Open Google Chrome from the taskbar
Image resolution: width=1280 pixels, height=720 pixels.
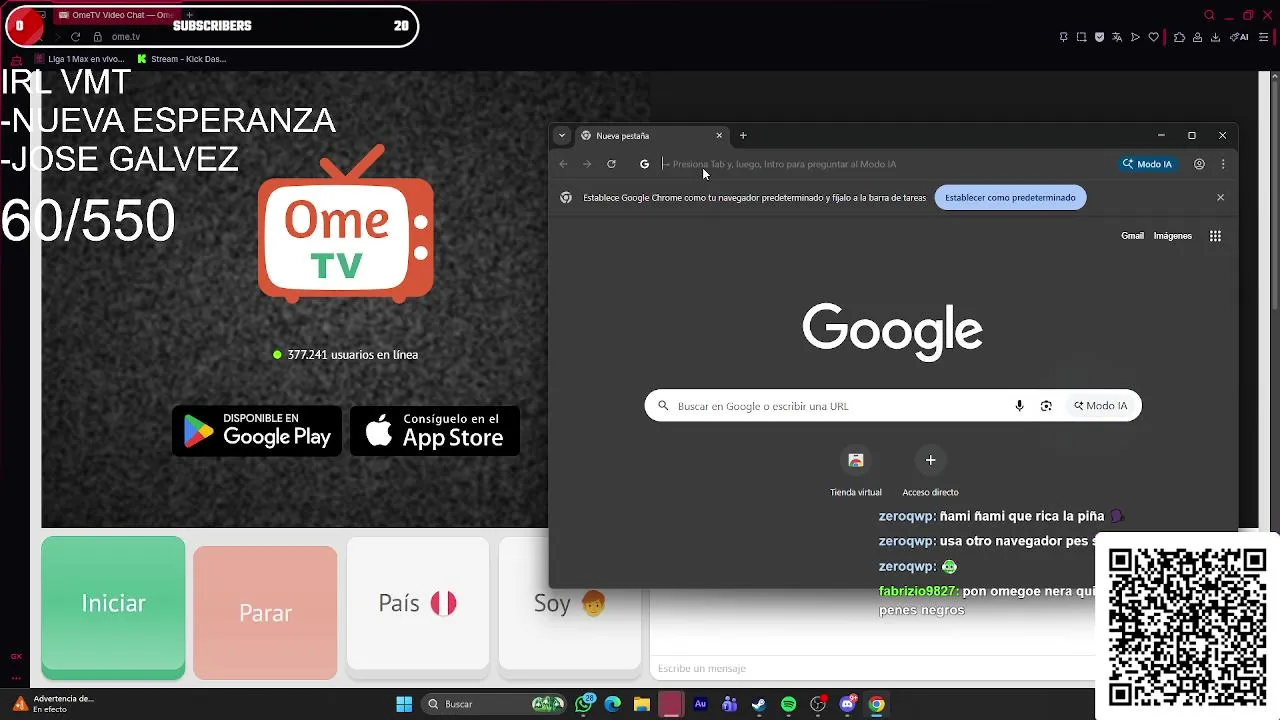click(877, 704)
